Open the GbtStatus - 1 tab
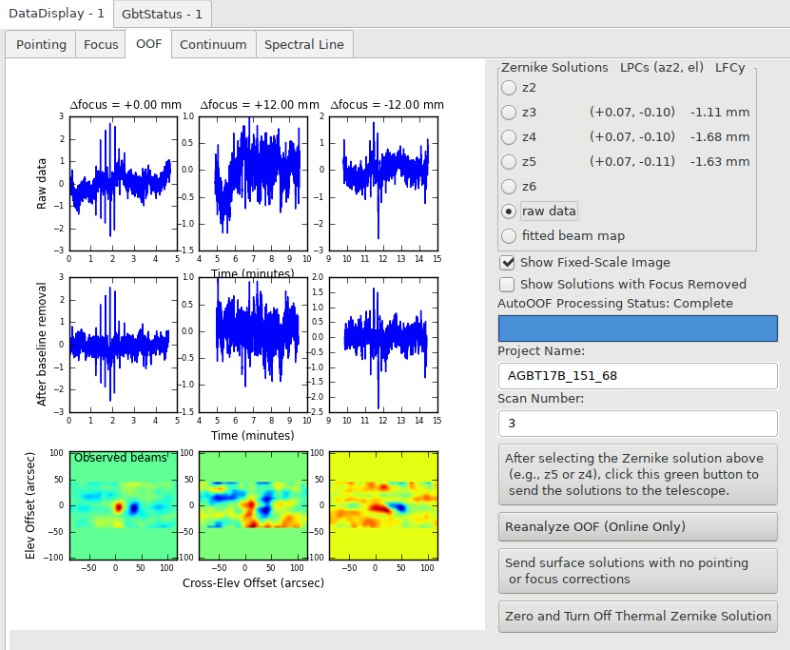This screenshot has height=650, width=790. (x=162, y=14)
